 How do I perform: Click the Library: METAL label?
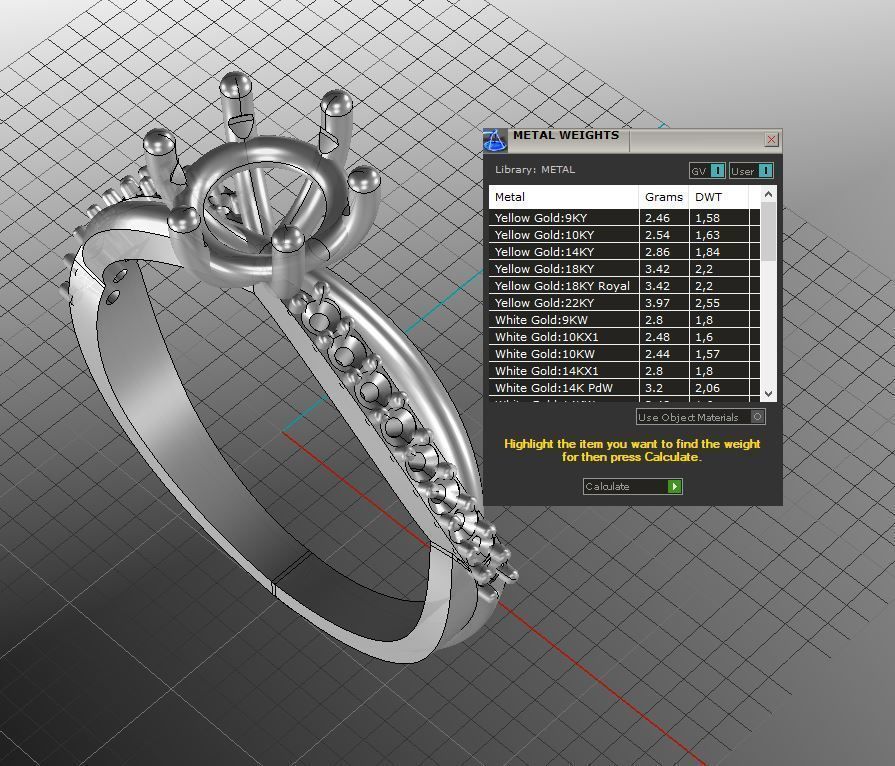(535, 170)
